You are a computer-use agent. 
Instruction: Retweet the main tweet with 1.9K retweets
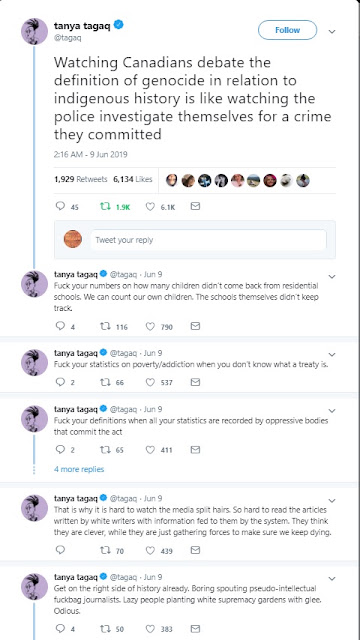pos(105,207)
